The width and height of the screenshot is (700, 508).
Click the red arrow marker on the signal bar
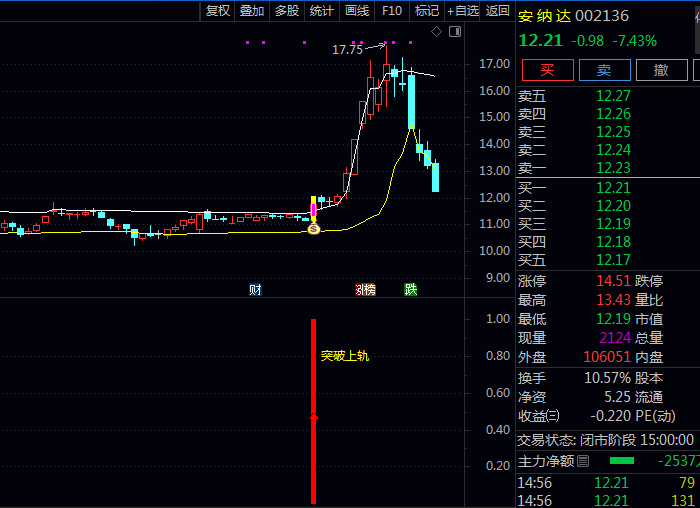pyautogui.click(x=314, y=416)
